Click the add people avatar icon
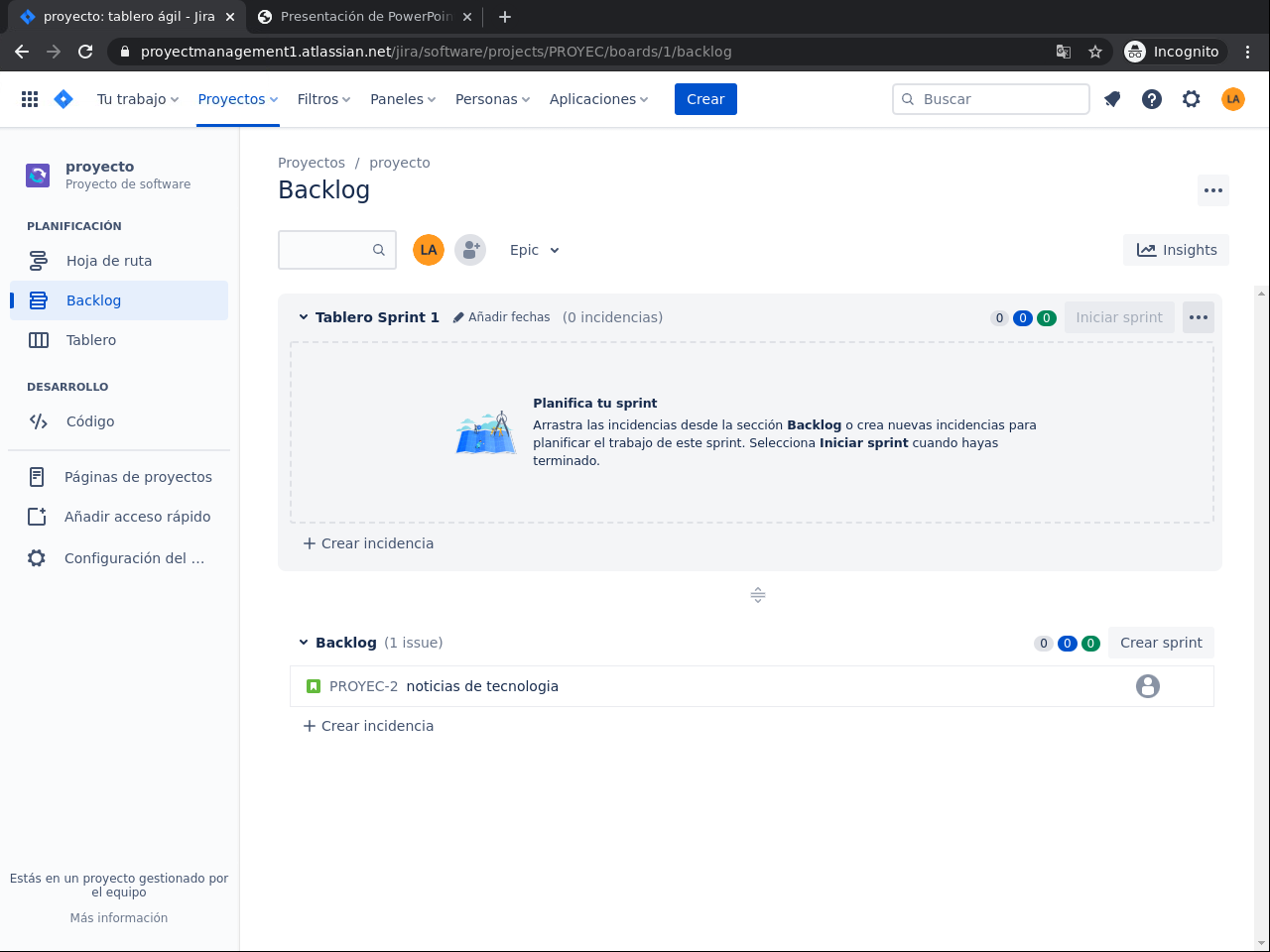Screen dimensions: 1270x952 coord(470,250)
